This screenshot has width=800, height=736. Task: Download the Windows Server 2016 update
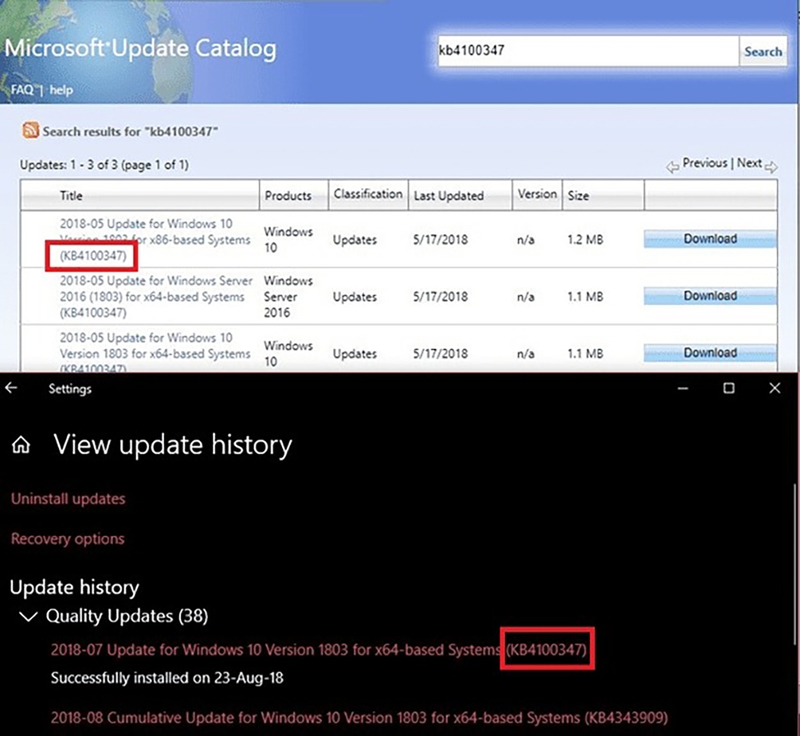710,296
